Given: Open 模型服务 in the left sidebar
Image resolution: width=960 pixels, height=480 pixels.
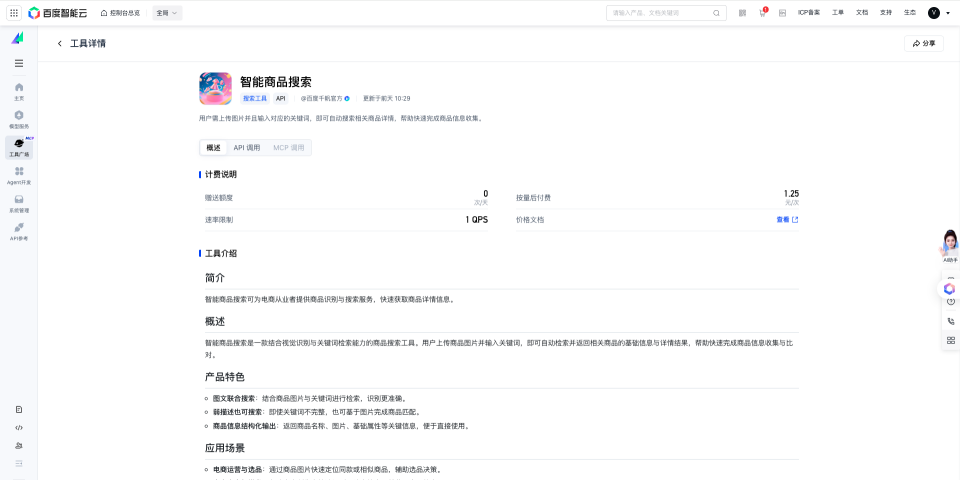Looking at the screenshot, I should (x=19, y=119).
